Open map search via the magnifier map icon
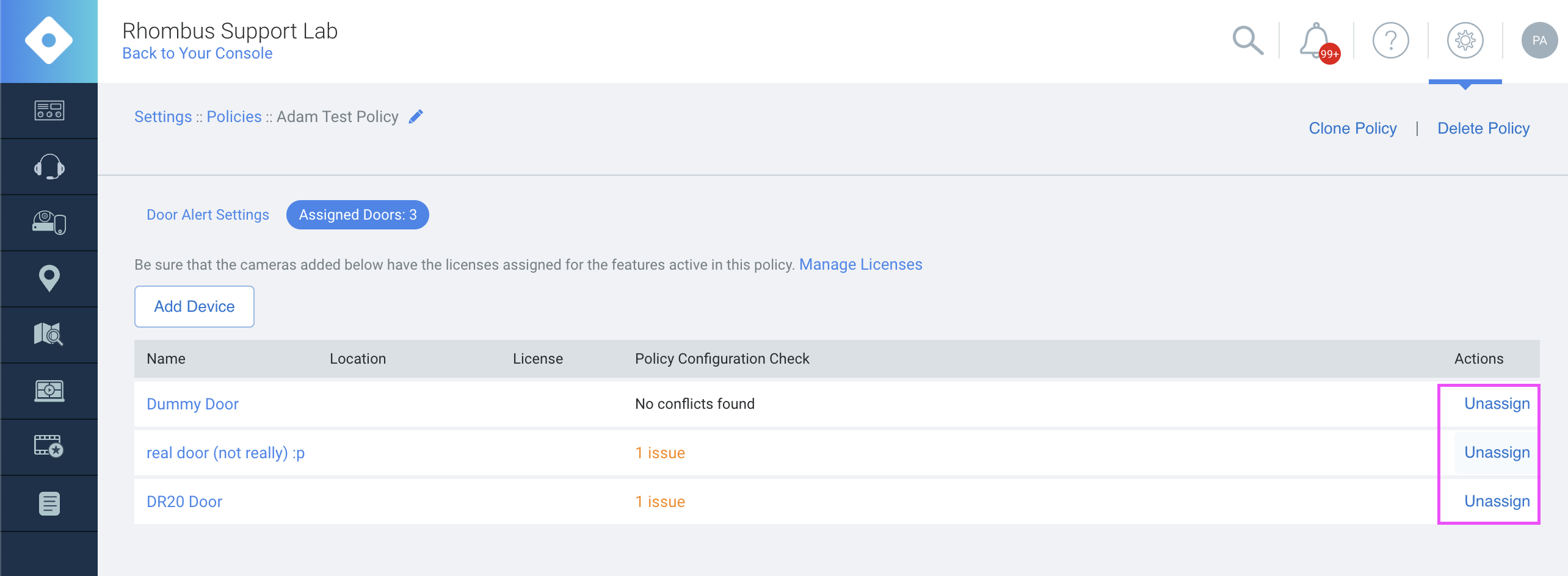Viewport: 1568px width, 576px height. tap(49, 334)
